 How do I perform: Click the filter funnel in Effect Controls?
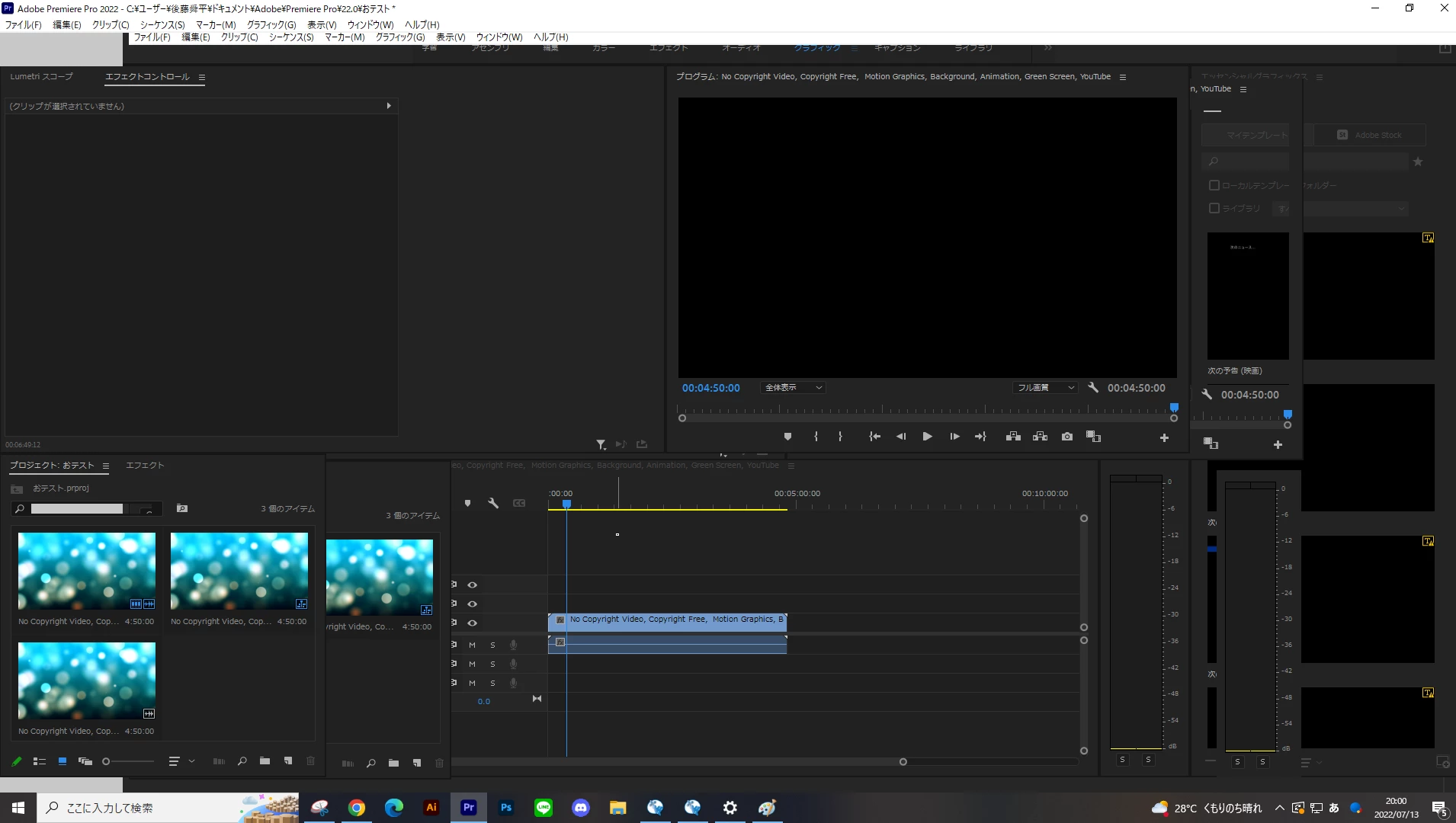click(601, 444)
